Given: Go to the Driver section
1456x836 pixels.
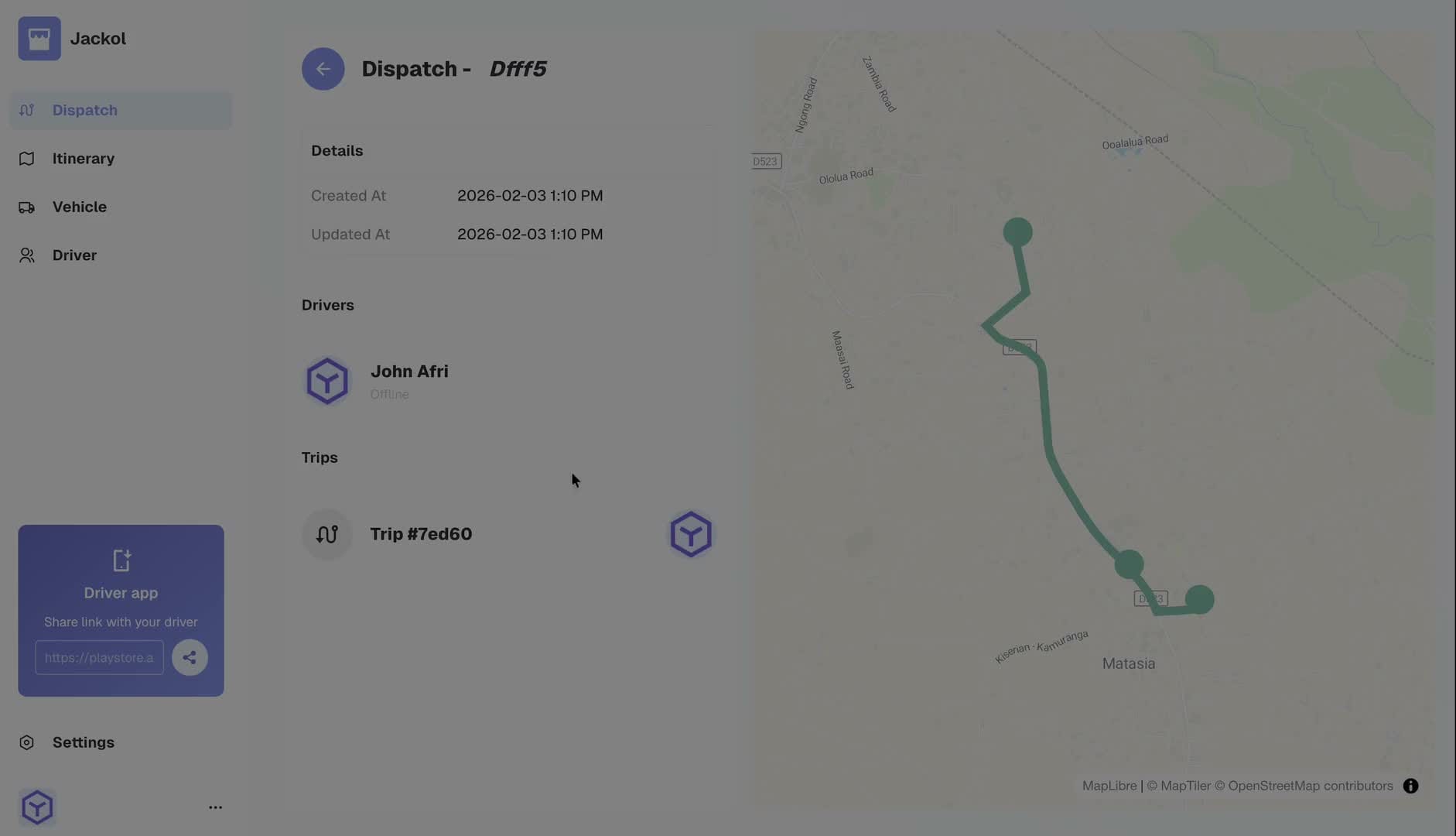Looking at the screenshot, I should point(120,255).
